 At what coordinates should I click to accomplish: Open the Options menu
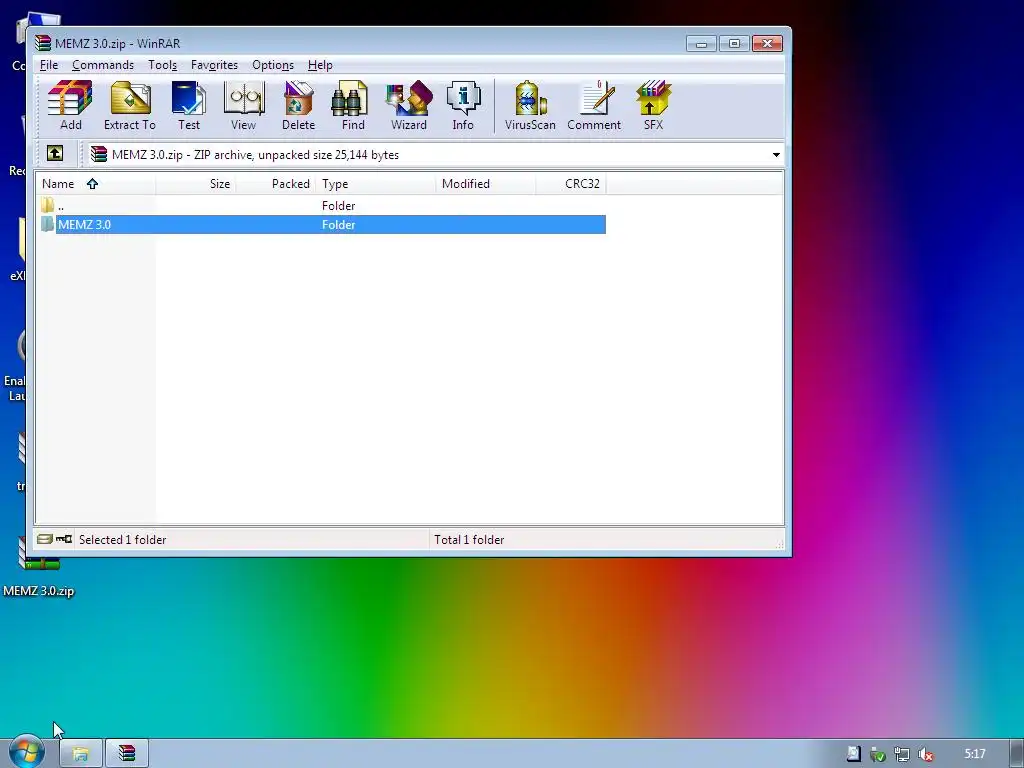tap(273, 65)
